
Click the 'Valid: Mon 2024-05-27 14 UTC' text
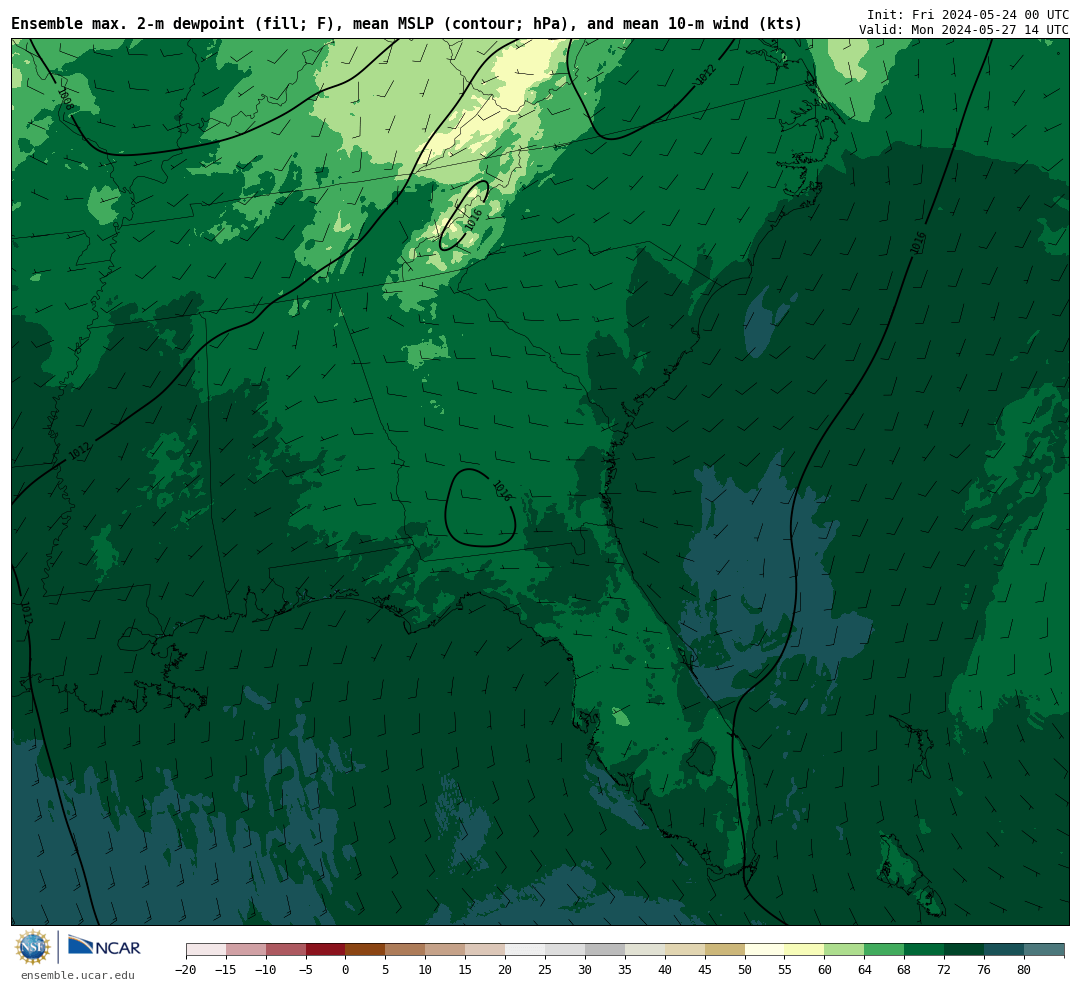coord(964,30)
